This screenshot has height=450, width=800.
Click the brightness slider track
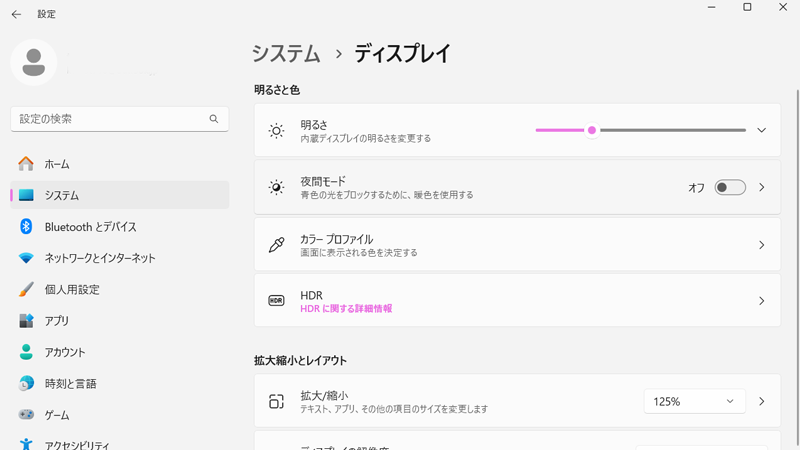(670, 131)
